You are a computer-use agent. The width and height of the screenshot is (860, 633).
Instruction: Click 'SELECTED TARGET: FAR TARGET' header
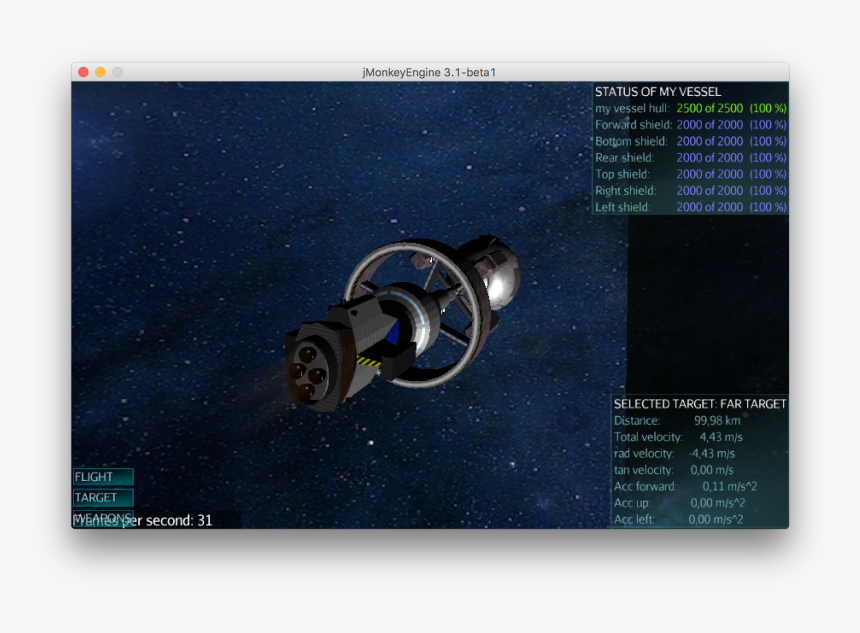click(700, 404)
